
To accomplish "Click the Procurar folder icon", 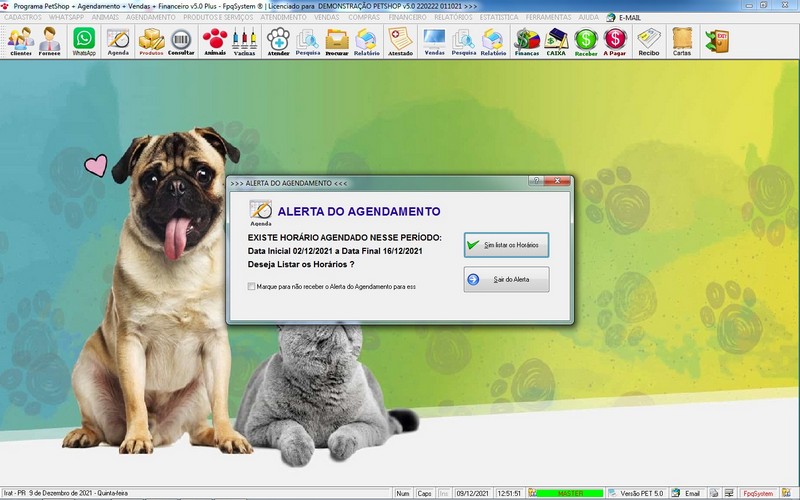I will (x=337, y=41).
